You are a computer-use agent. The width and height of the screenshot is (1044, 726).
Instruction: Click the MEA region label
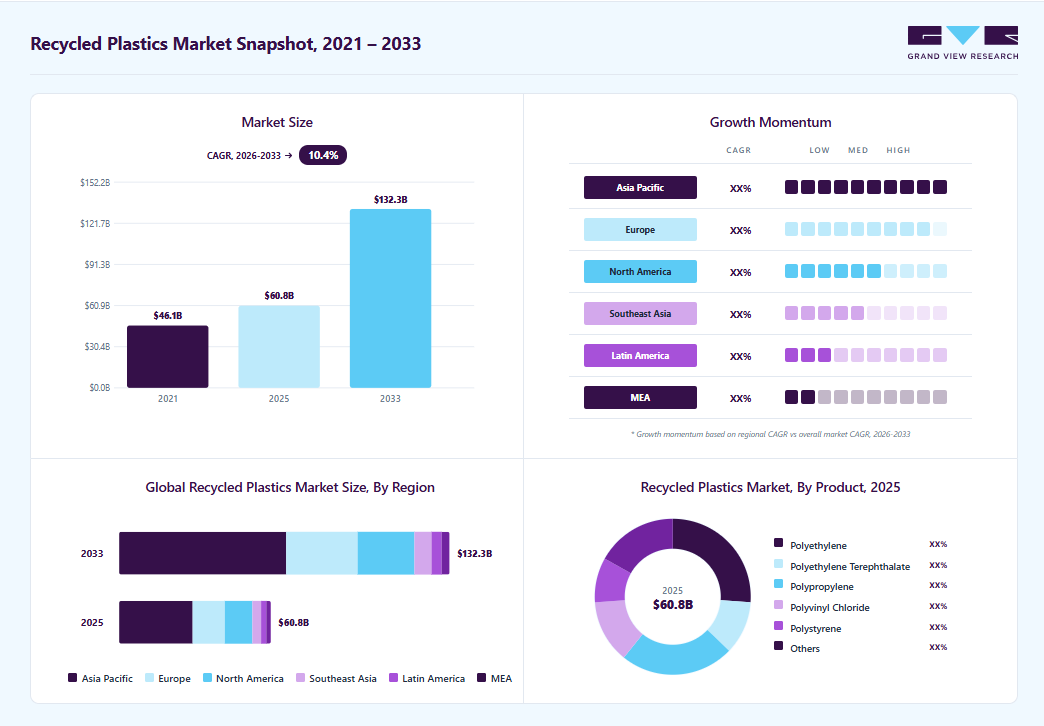[641, 397]
